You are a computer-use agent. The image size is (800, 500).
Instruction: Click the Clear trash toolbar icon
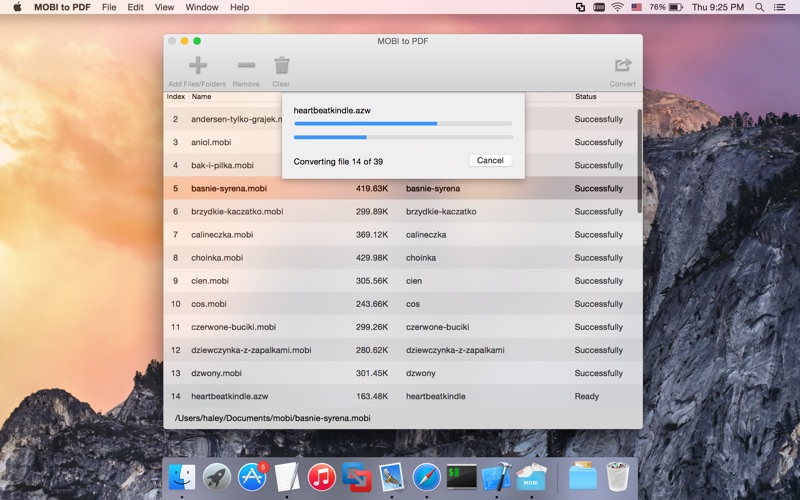coord(281,65)
